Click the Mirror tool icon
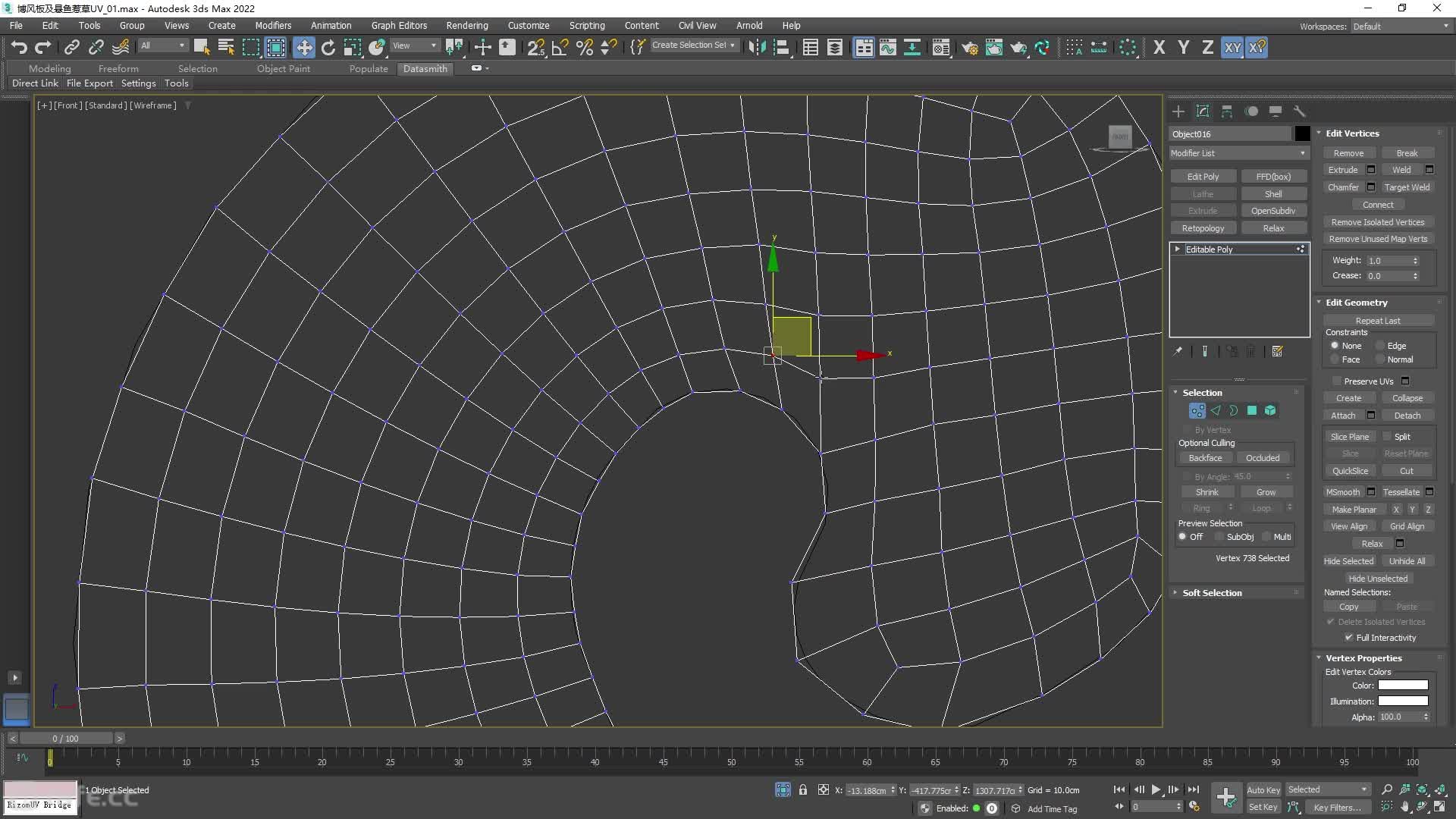Image resolution: width=1456 pixels, height=819 pixels. coord(757,47)
